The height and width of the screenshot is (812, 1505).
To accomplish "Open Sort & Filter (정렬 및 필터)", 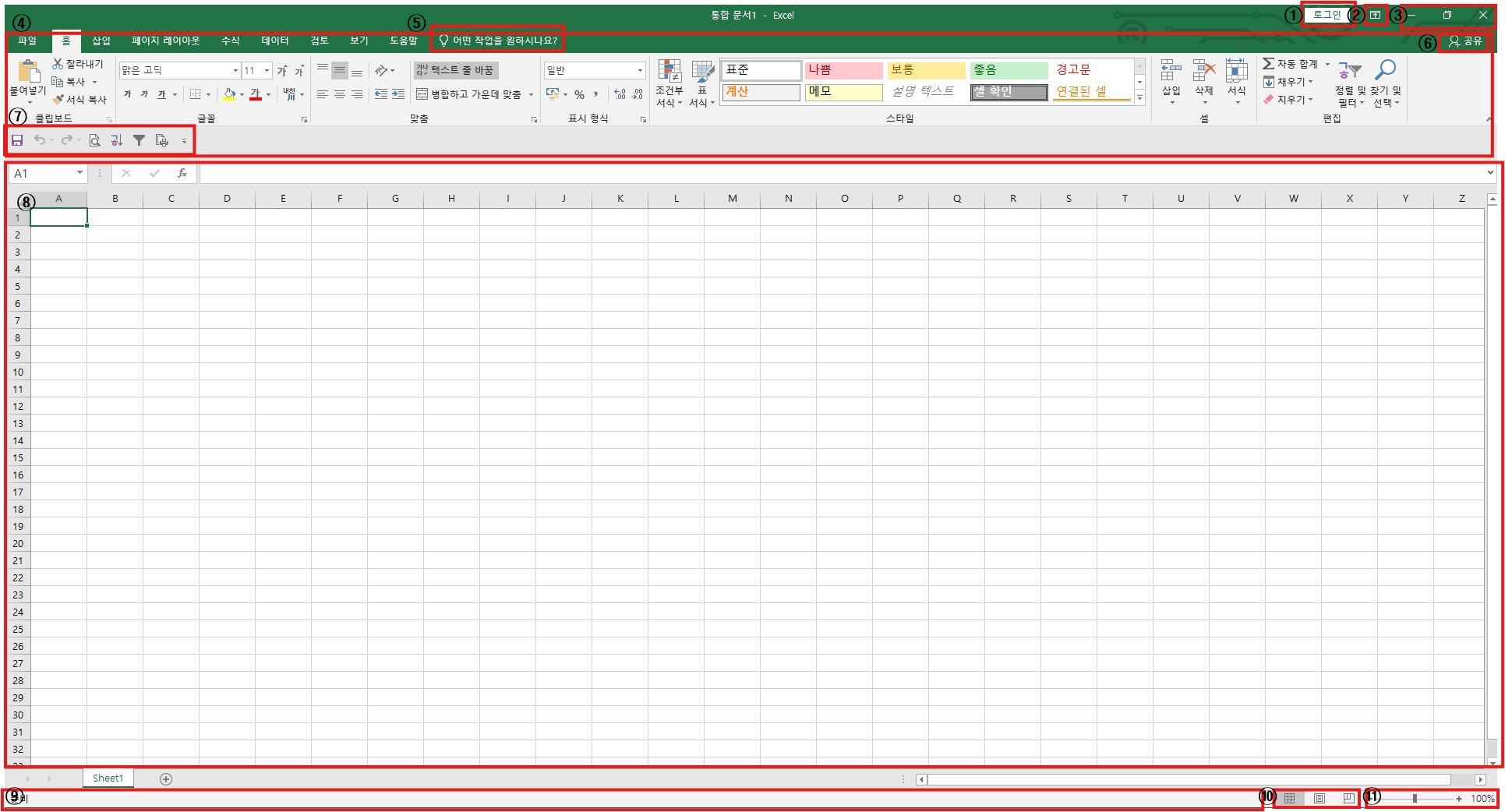I will (1350, 83).
